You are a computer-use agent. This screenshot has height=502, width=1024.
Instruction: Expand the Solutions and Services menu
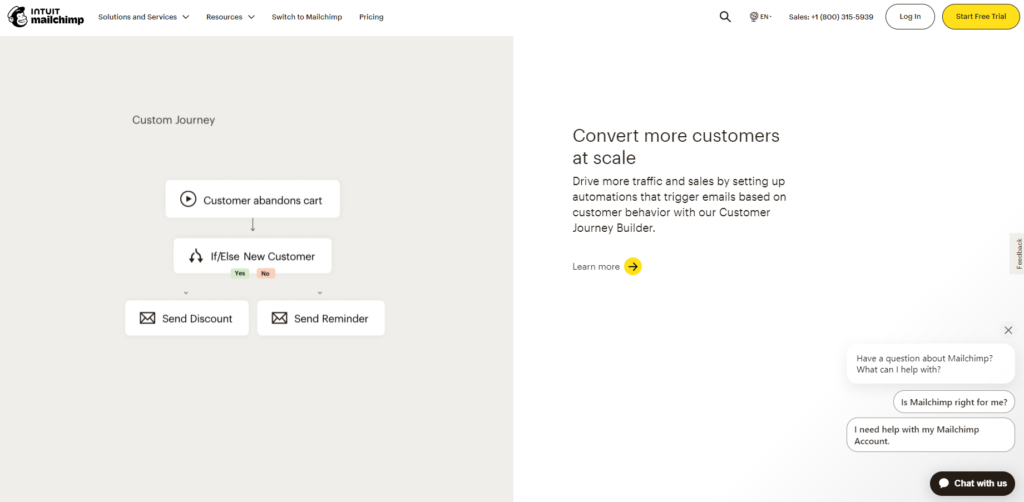[x=144, y=17]
